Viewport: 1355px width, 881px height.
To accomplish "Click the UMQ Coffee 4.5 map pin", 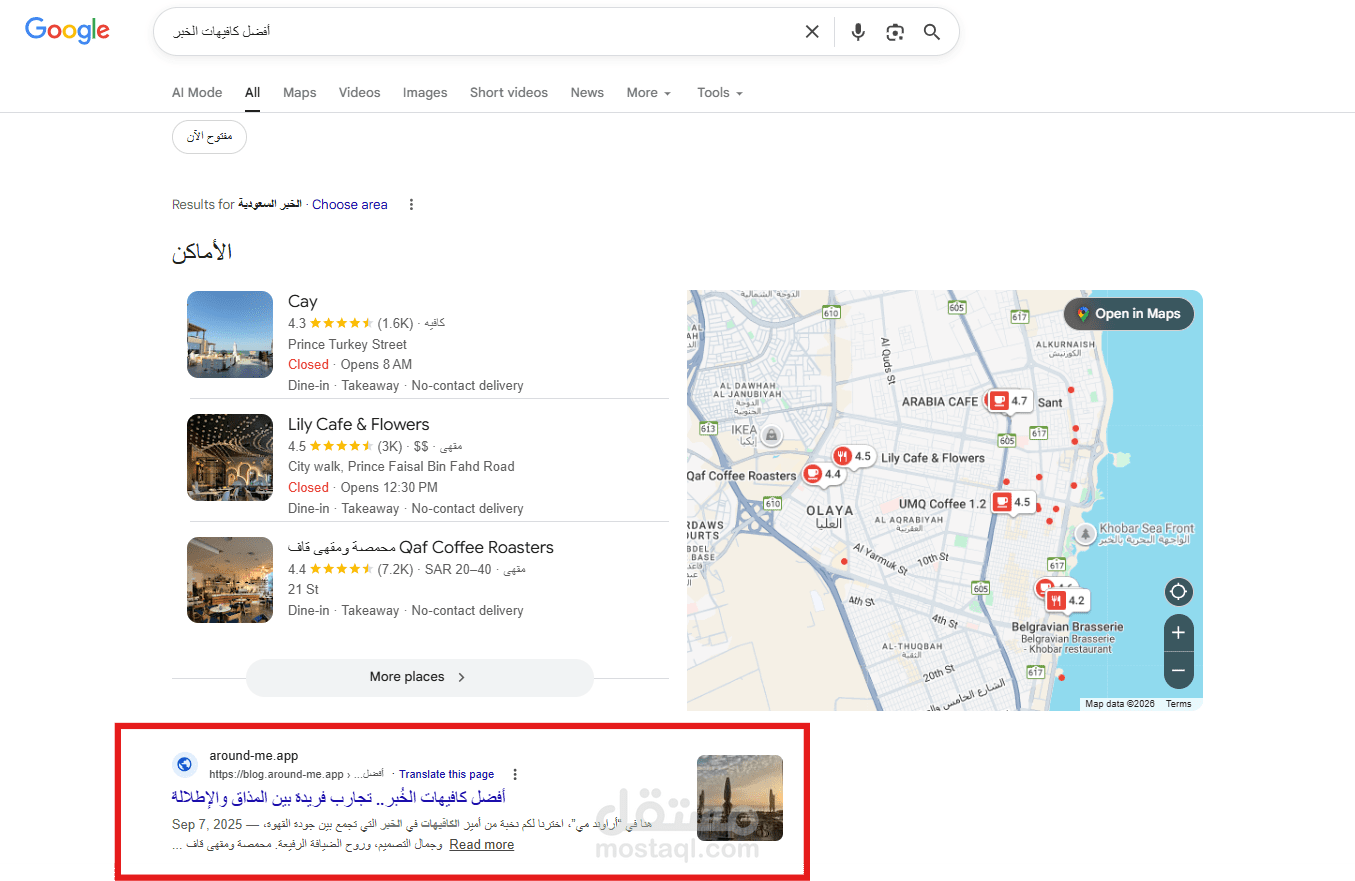I will point(1012,502).
